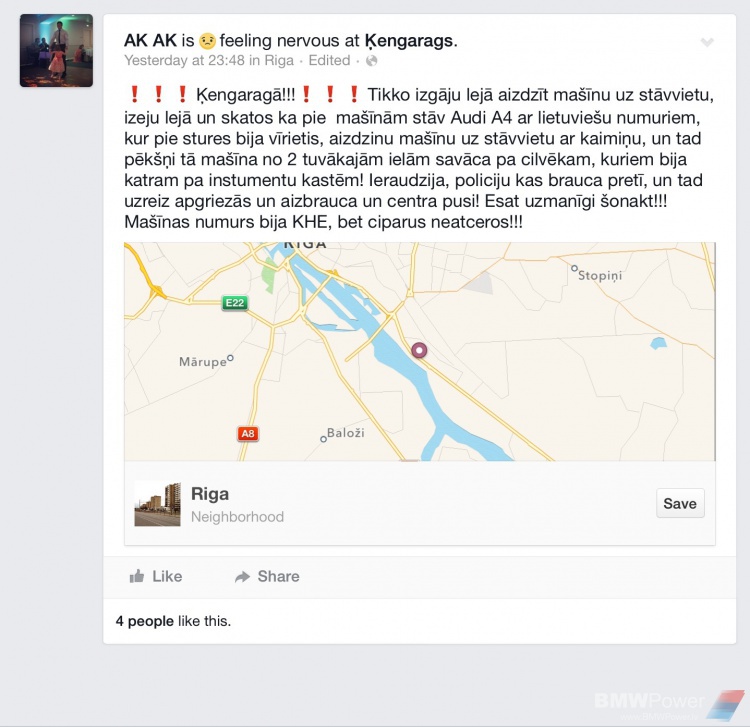View the Edited history link
This screenshot has width=750, height=727.
pos(329,61)
